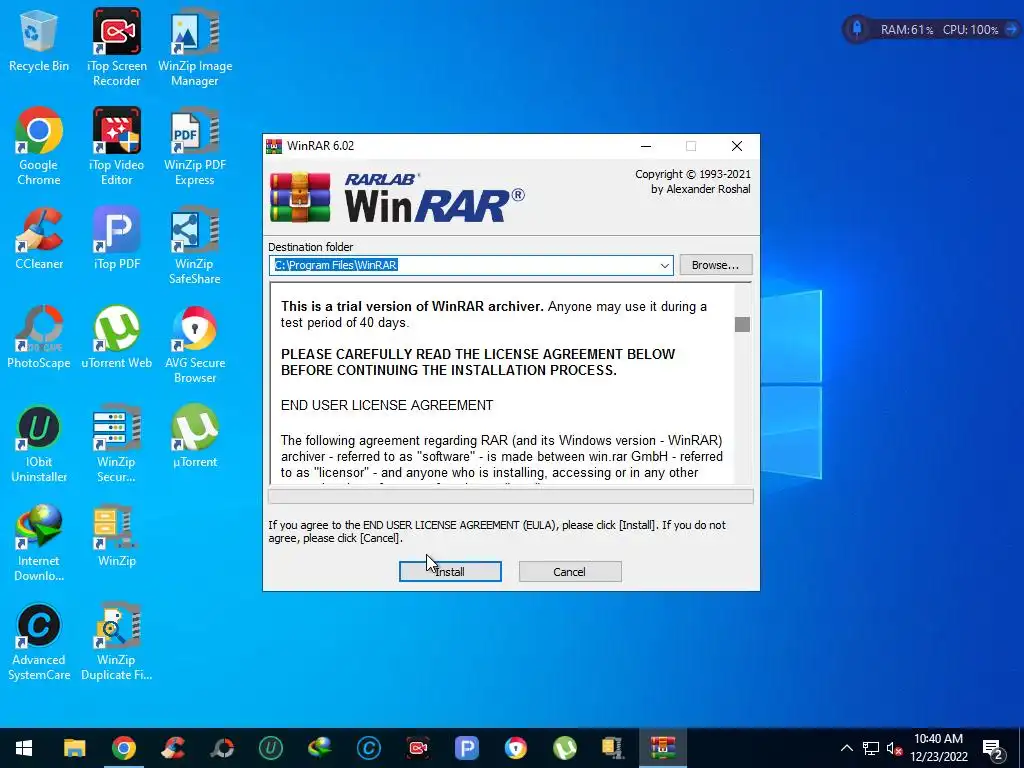This screenshot has width=1024, height=768.
Task: Open network status tray icon
Action: 871,748
